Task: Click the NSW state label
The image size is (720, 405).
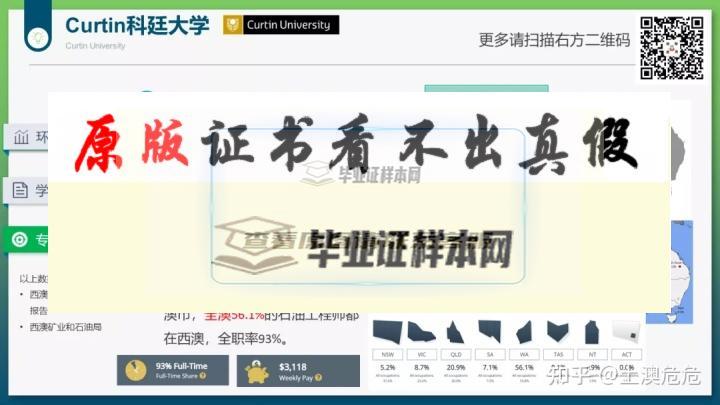Action: pos(388,354)
